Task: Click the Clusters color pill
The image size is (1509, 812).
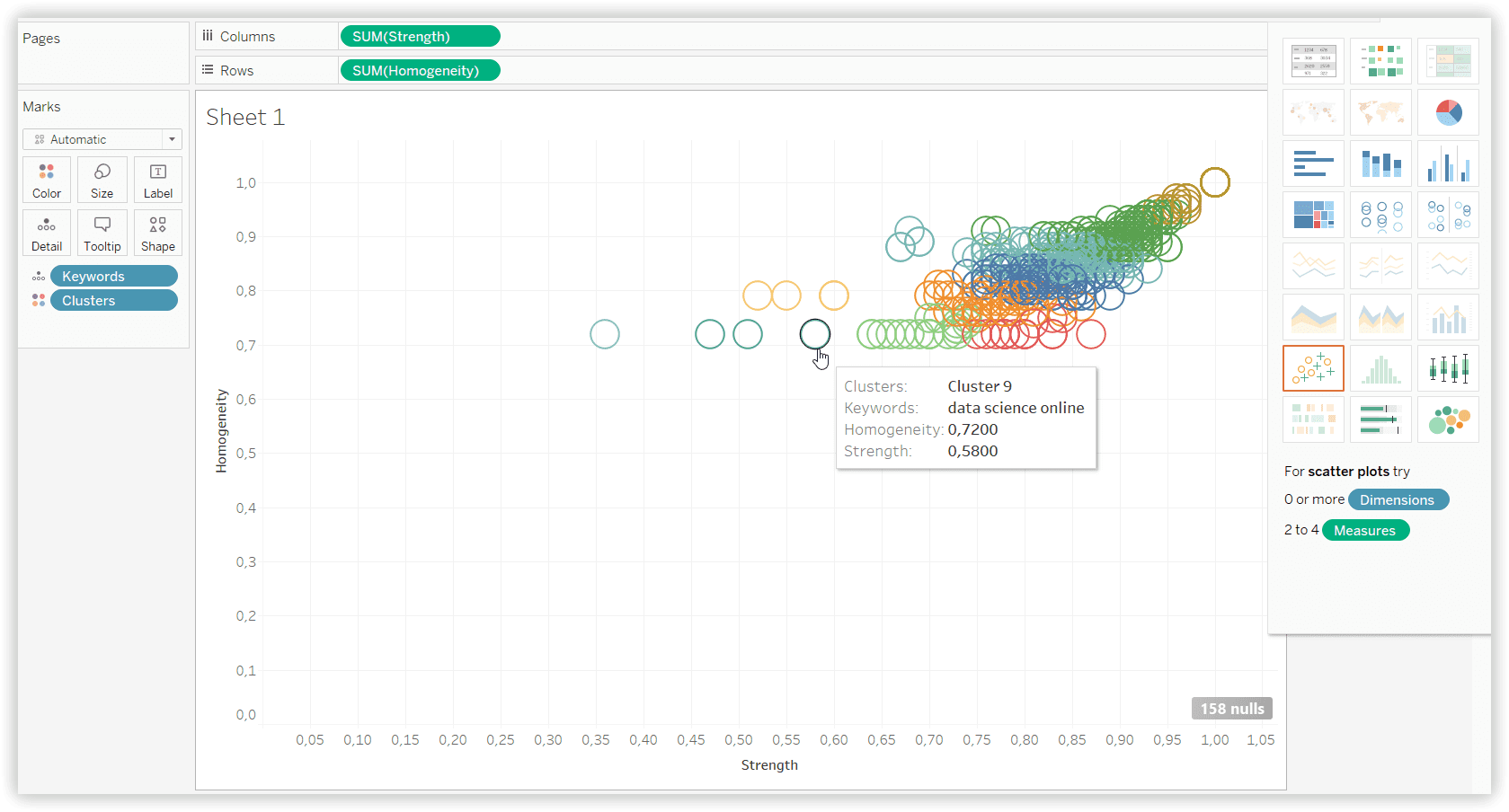Action: point(113,301)
